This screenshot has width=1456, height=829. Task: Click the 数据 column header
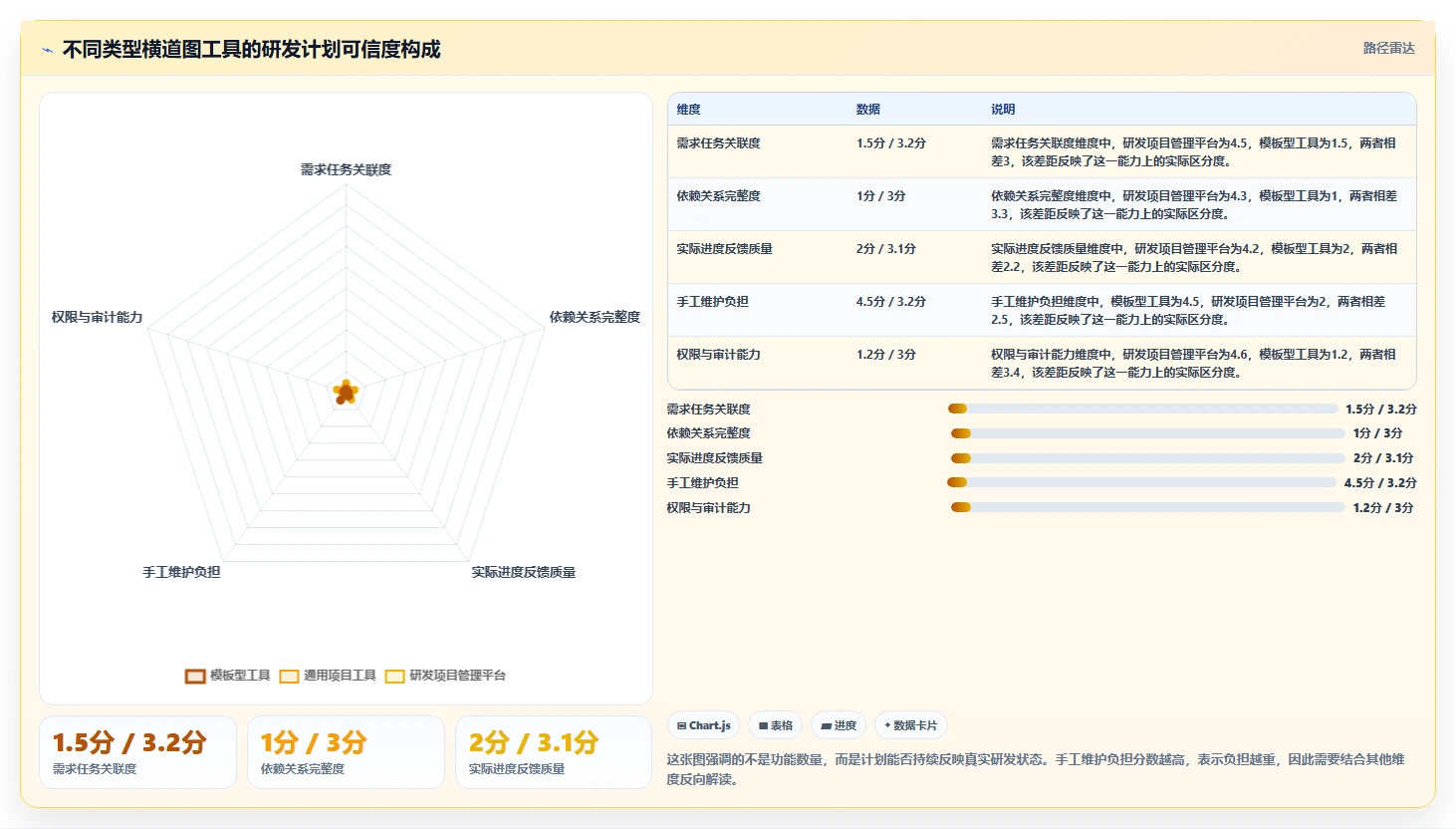(x=868, y=110)
